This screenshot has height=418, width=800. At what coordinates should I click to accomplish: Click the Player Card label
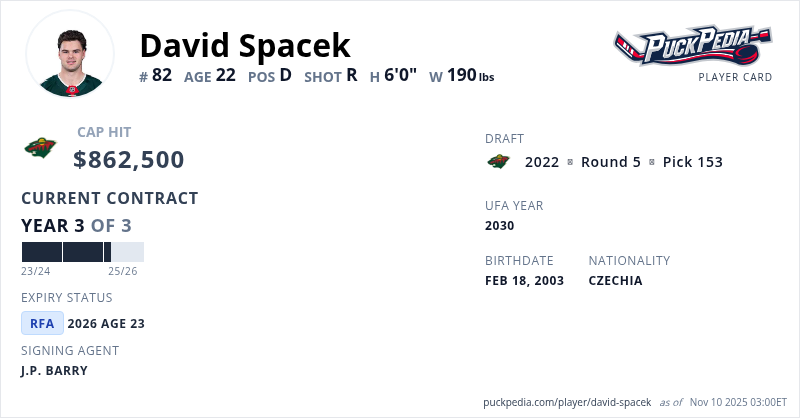point(735,77)
